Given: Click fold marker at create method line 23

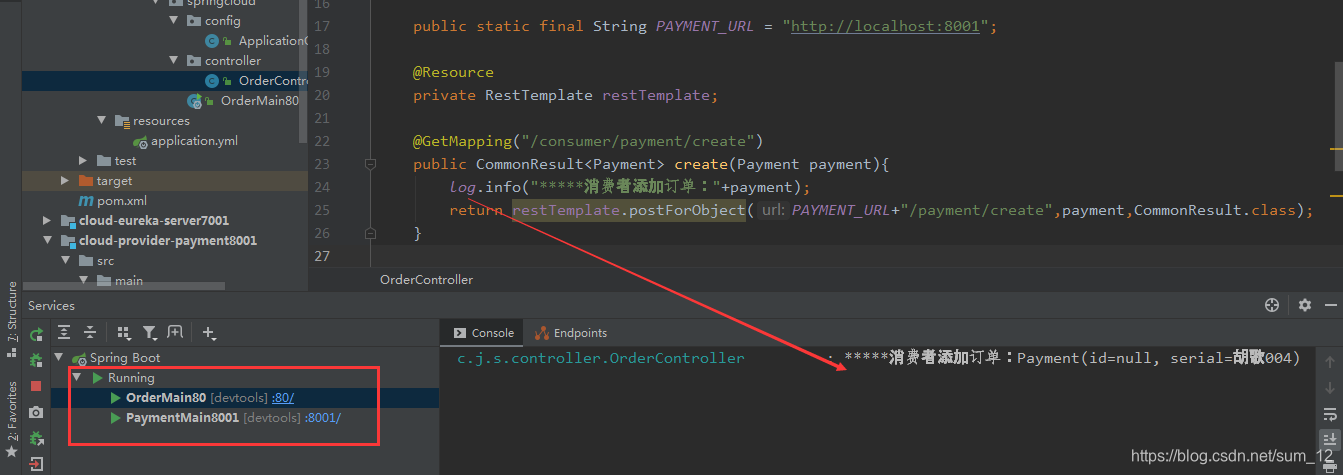Looking at the screenshot, I should pyautogui.click(x=370, y=163).
